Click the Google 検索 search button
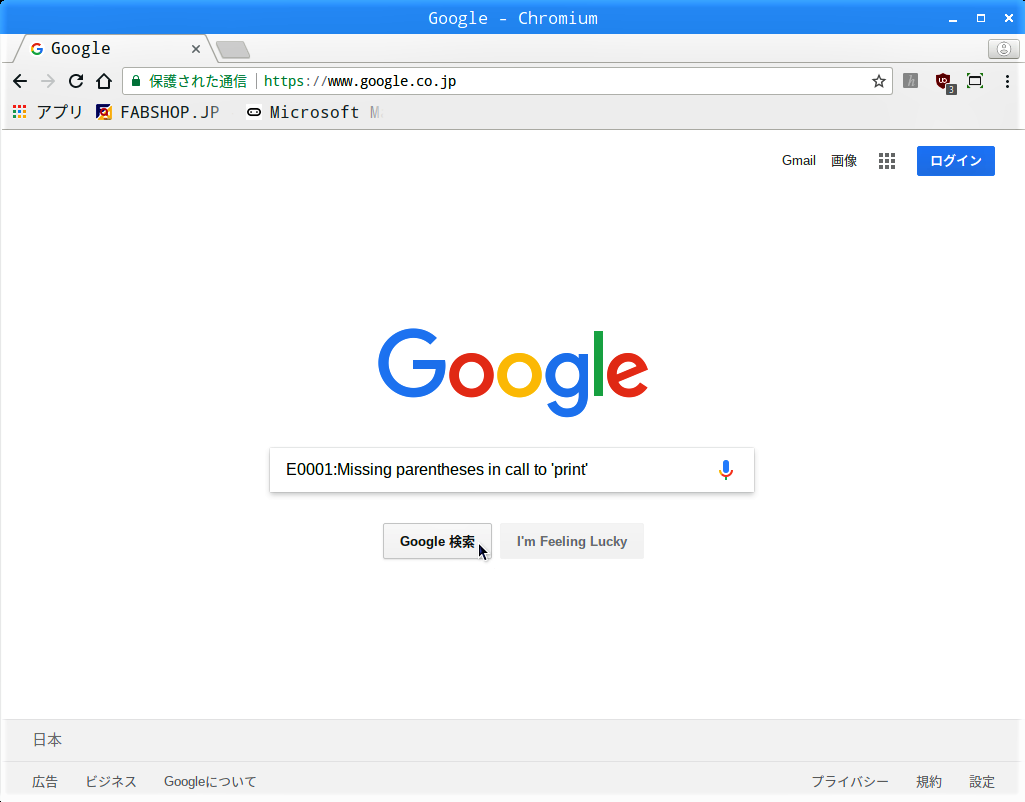This screenshot has width=1025, height=802. 437,541
